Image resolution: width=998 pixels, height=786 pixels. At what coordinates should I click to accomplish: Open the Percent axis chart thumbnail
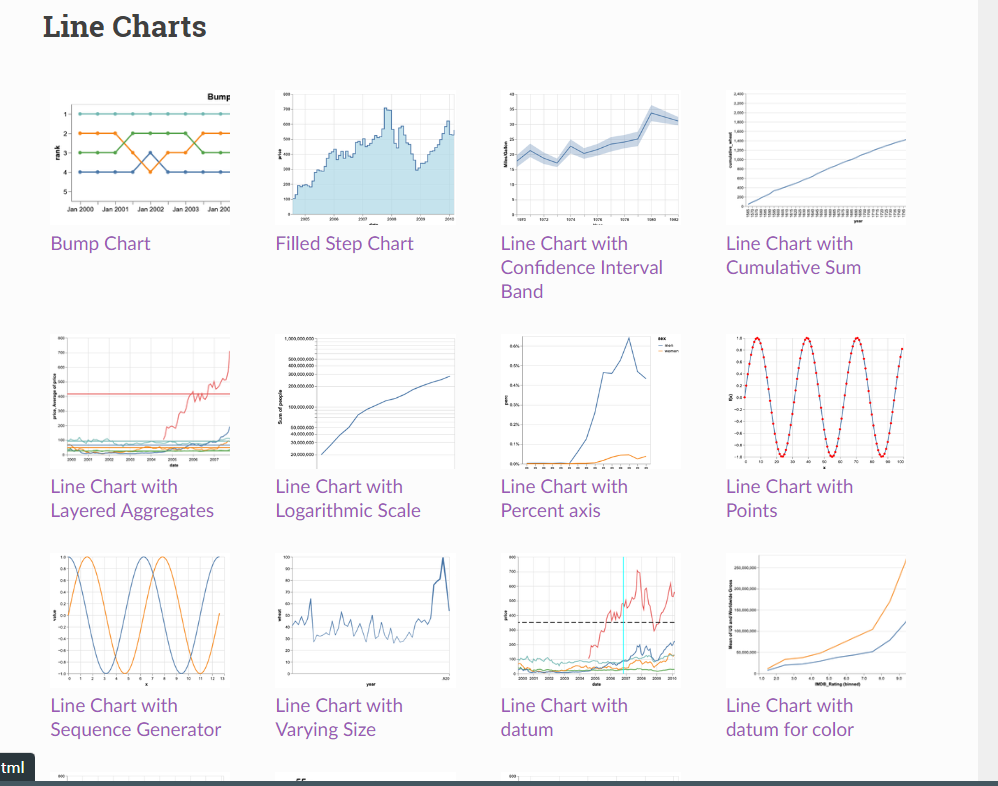[590, 400]
